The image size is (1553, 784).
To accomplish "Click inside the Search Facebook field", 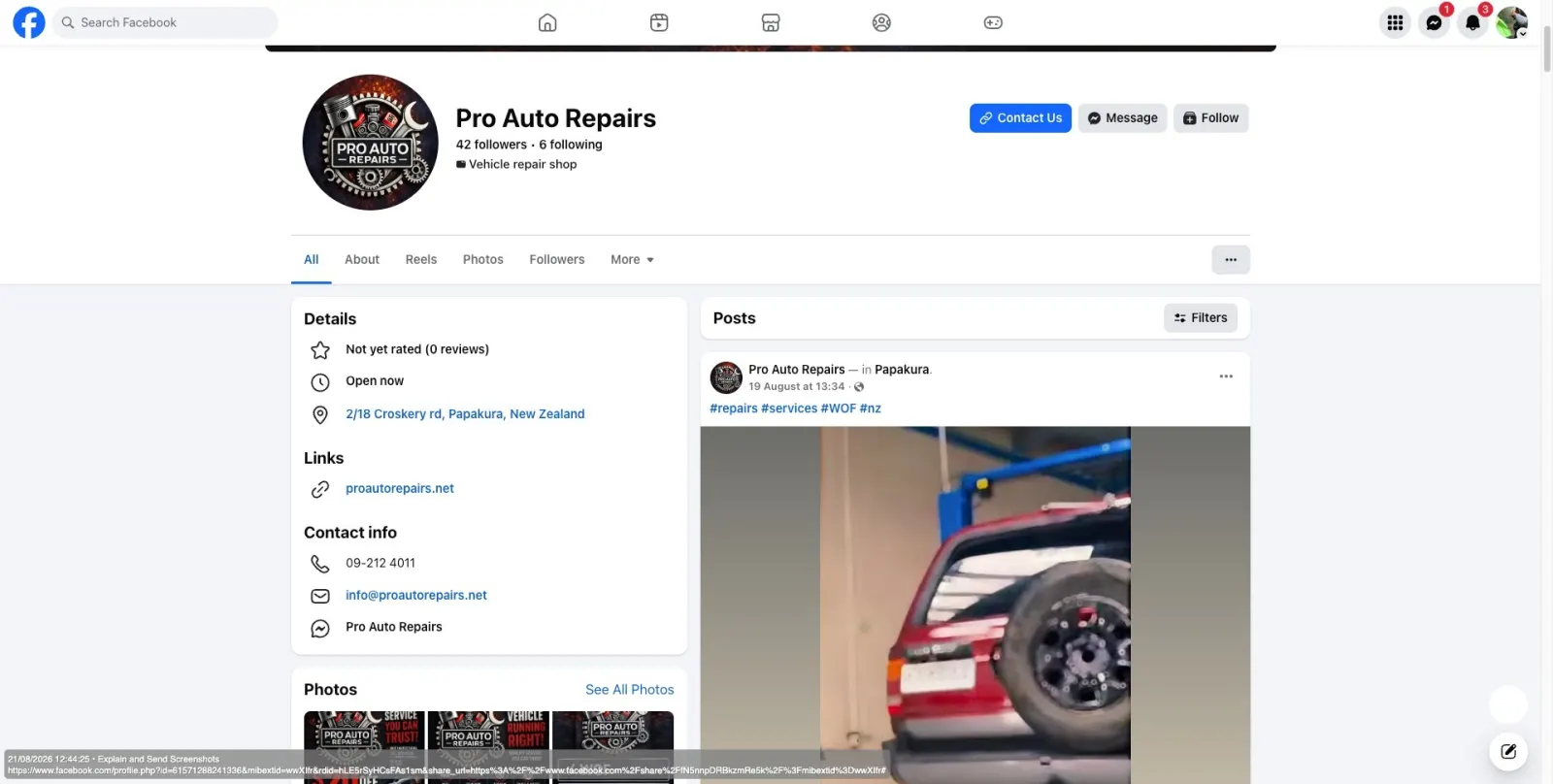I will click(165, 22).
